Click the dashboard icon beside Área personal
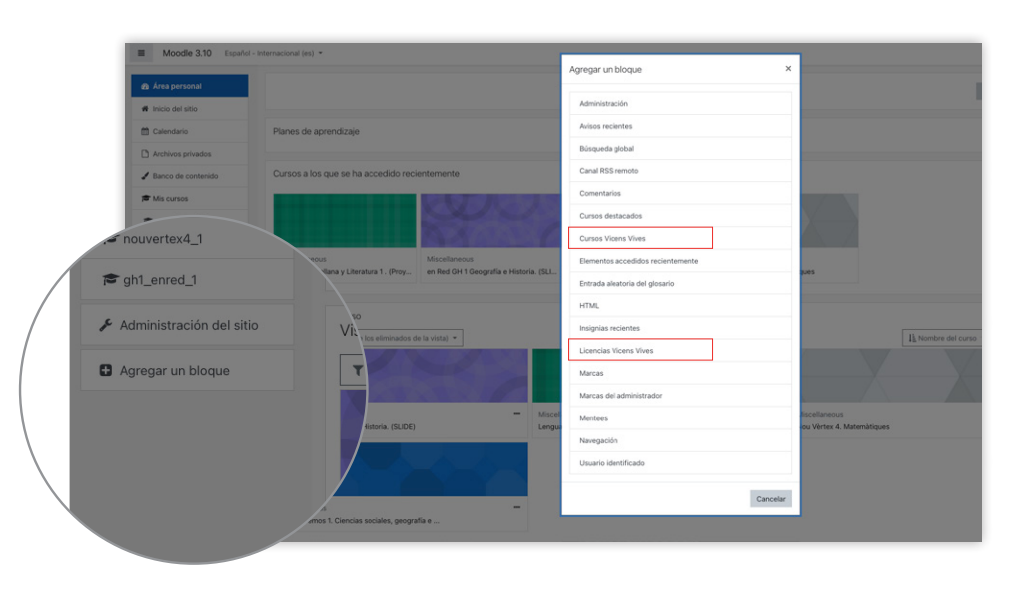Viewport: 1022px width, 590px height. pyautogui.click(x=145, y=86)
